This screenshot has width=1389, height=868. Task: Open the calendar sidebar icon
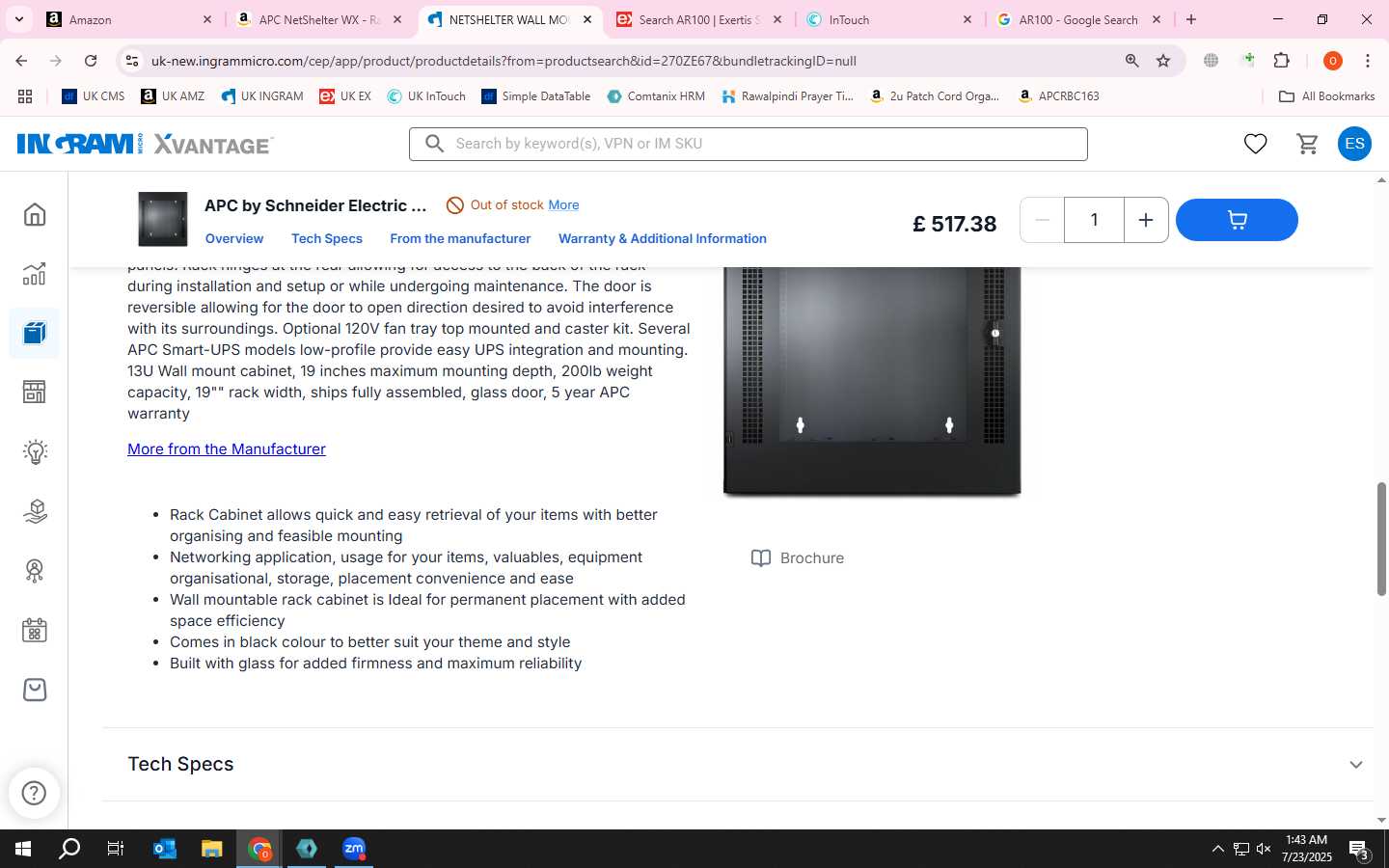pos(35,631)
